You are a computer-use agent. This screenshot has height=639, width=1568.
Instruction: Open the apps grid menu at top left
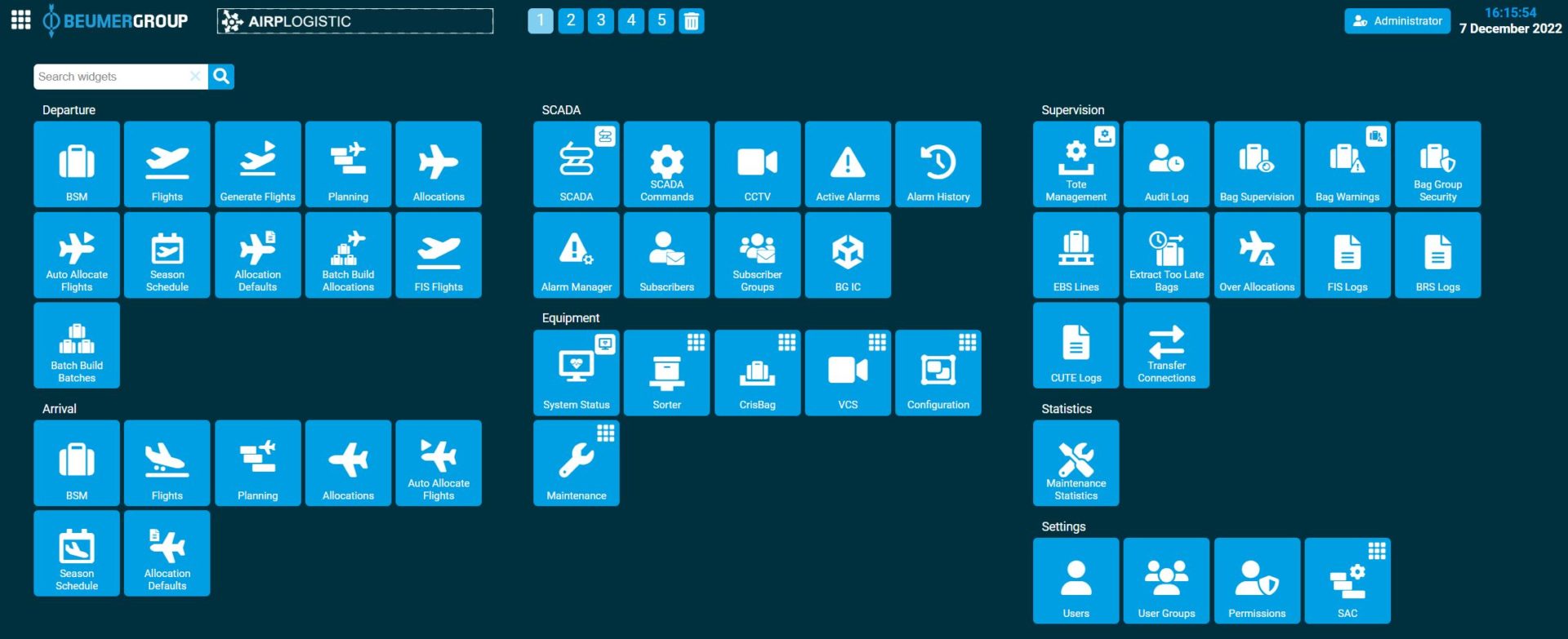pyautogui.click(x=21, y=20)
